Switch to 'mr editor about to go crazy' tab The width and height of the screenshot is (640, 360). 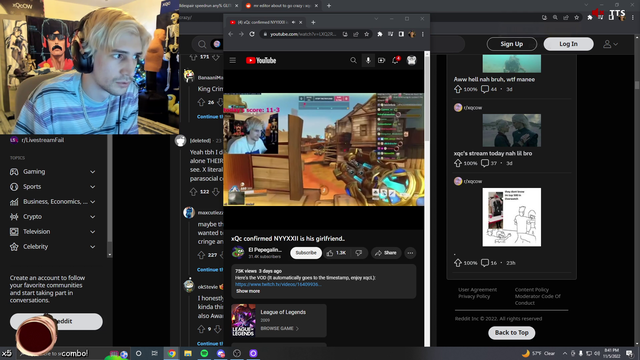[281, 6]
